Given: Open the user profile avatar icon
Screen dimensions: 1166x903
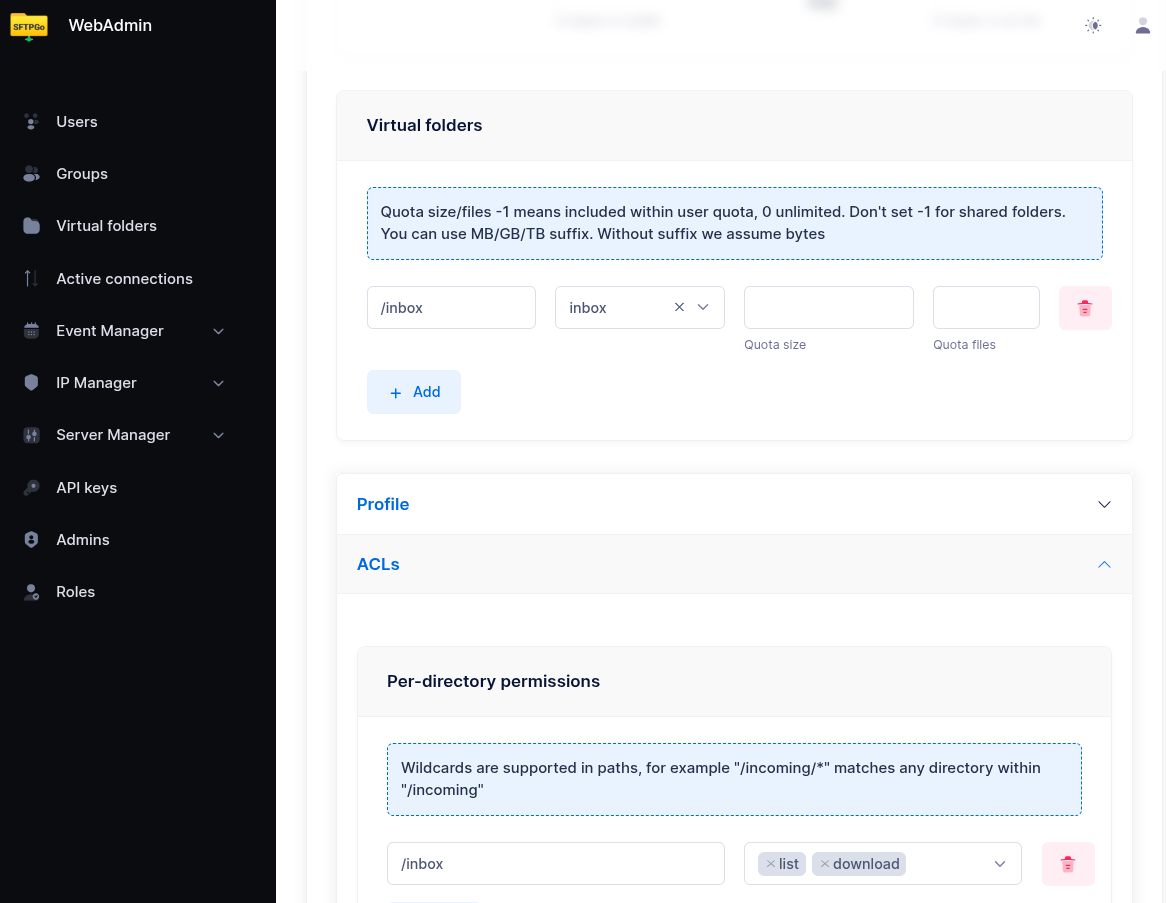Looking at the screenshot, I should 1142,26.
